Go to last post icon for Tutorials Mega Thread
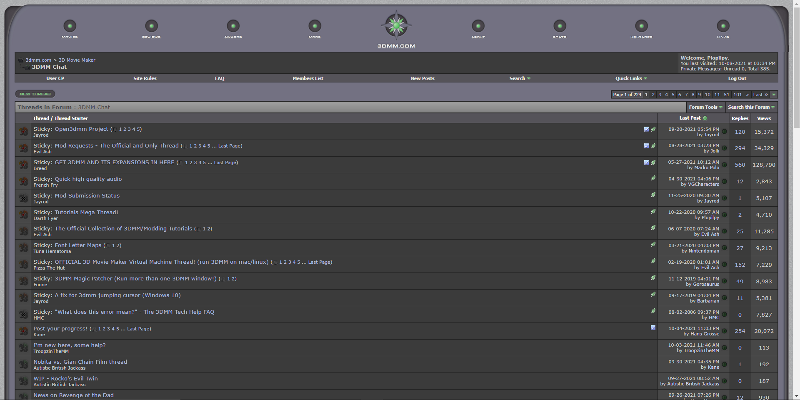 point(724,215)
